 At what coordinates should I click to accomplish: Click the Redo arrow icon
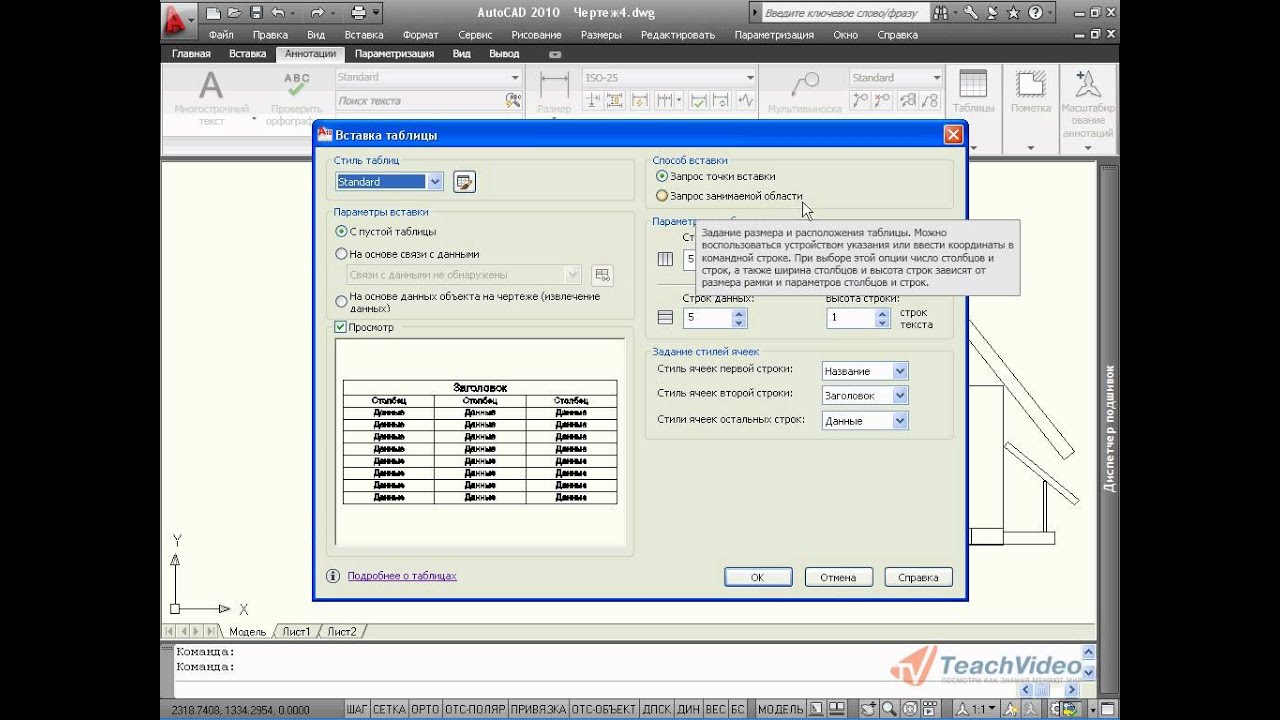[x=316, y=13]
